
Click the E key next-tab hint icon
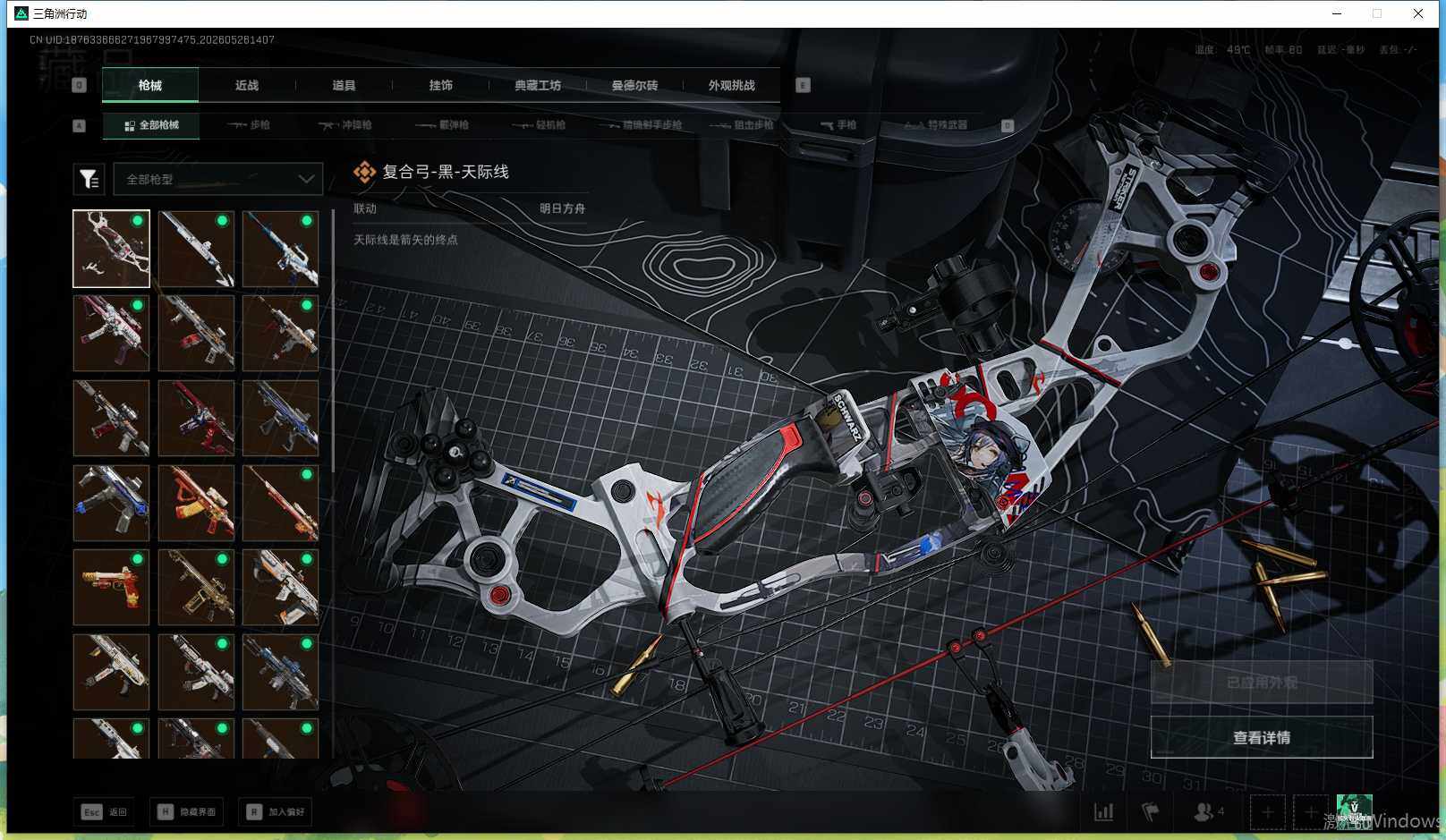(x=803, y=85)
